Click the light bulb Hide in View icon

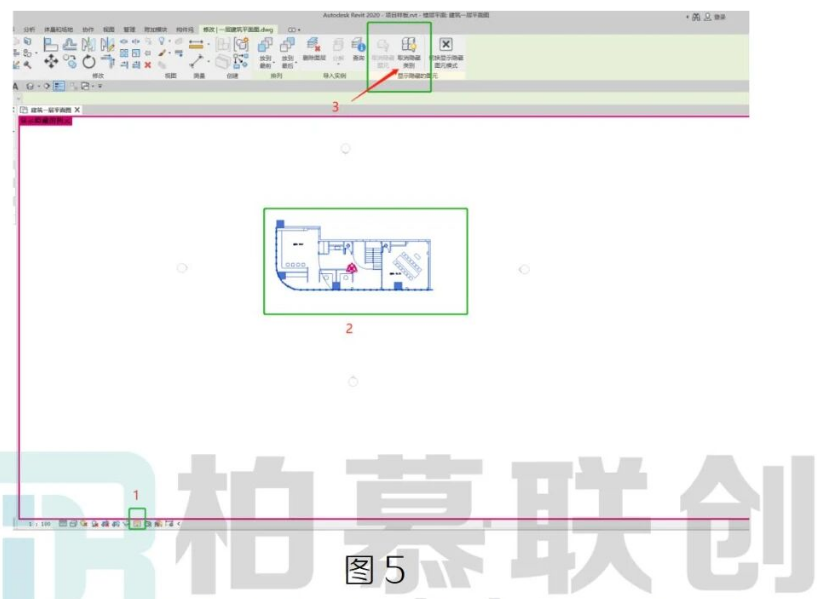click(x=161, y=41)
